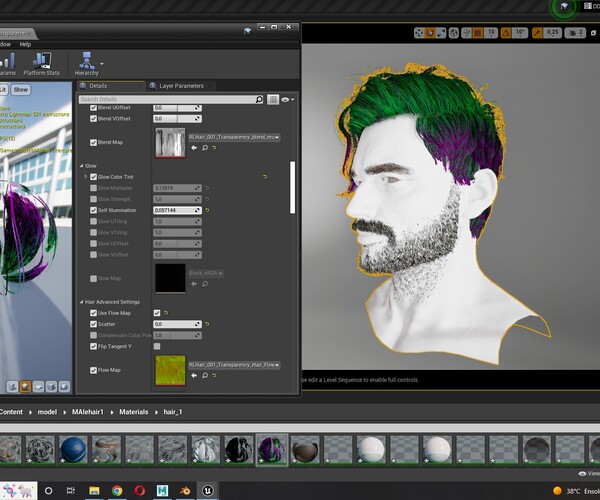Open scale snap 0.25 dropdown
The height and width of the screenshot is (500, 600).
click(x=552, y=33)
